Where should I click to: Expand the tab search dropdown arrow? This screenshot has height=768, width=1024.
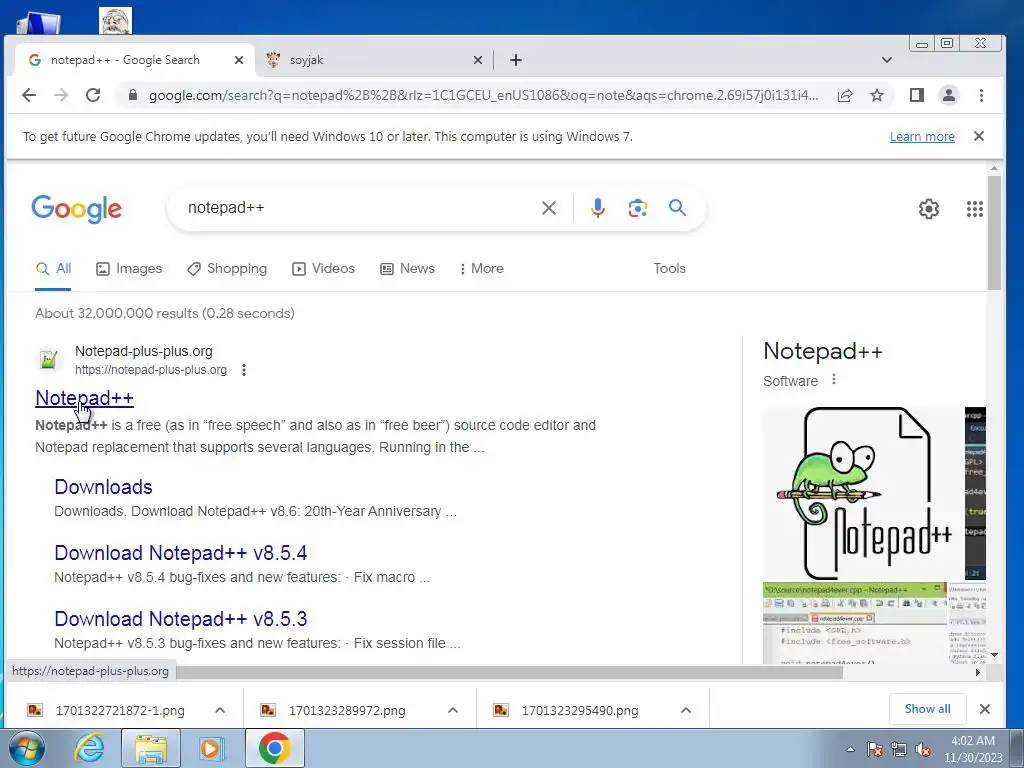click(x=886, y=60)
